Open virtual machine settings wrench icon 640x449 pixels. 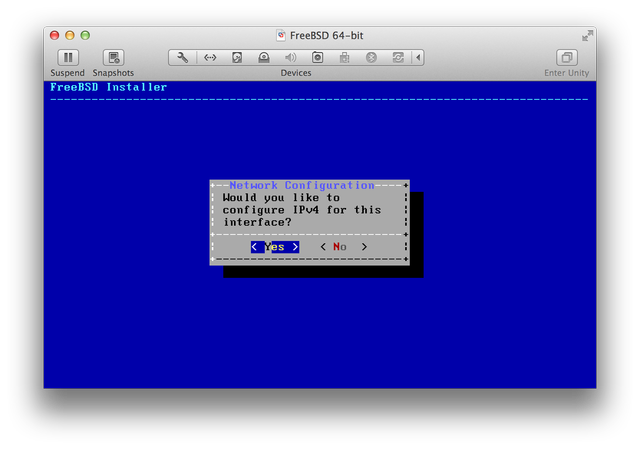coord(182,58)
